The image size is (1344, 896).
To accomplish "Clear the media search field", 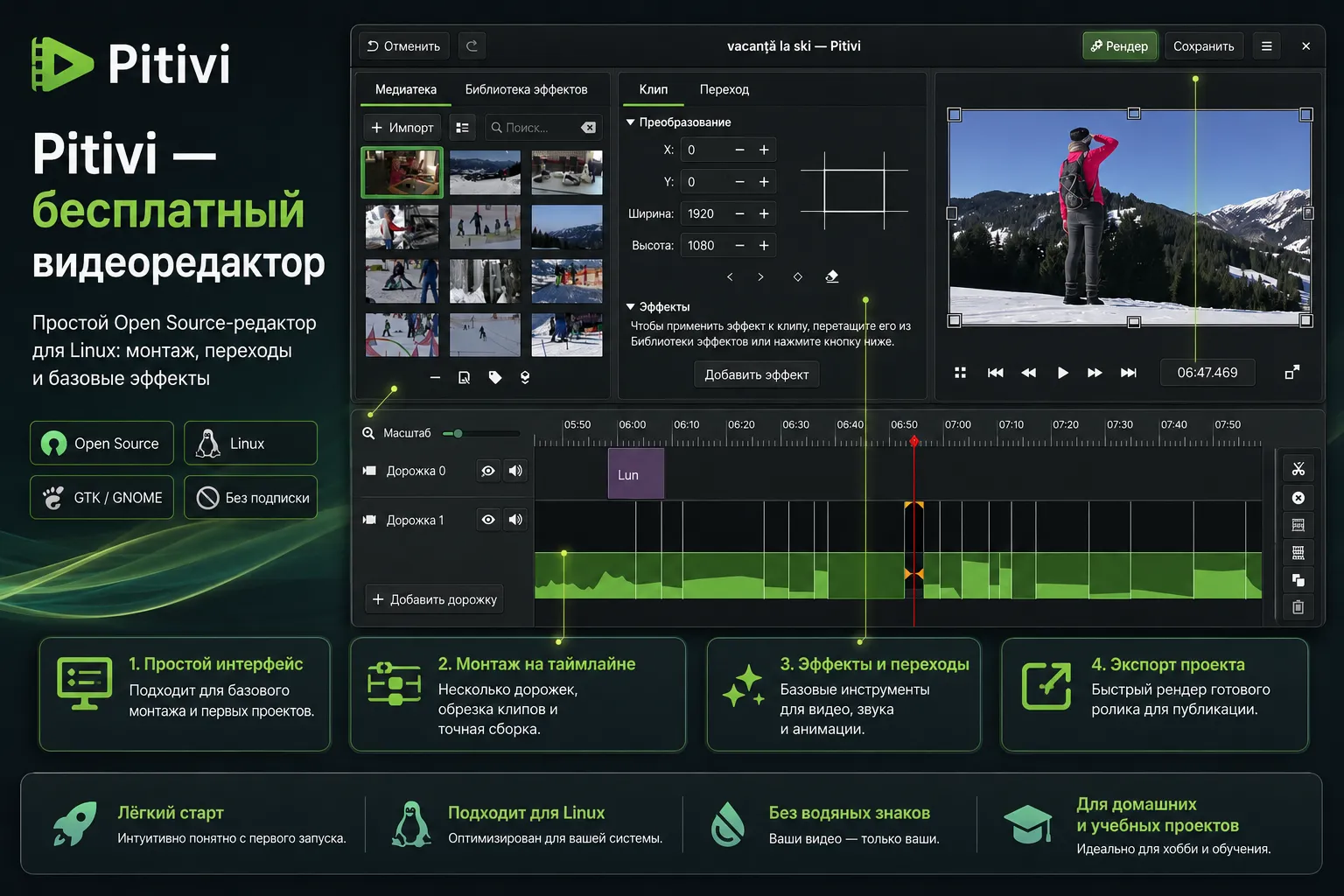I will point(589,128).
